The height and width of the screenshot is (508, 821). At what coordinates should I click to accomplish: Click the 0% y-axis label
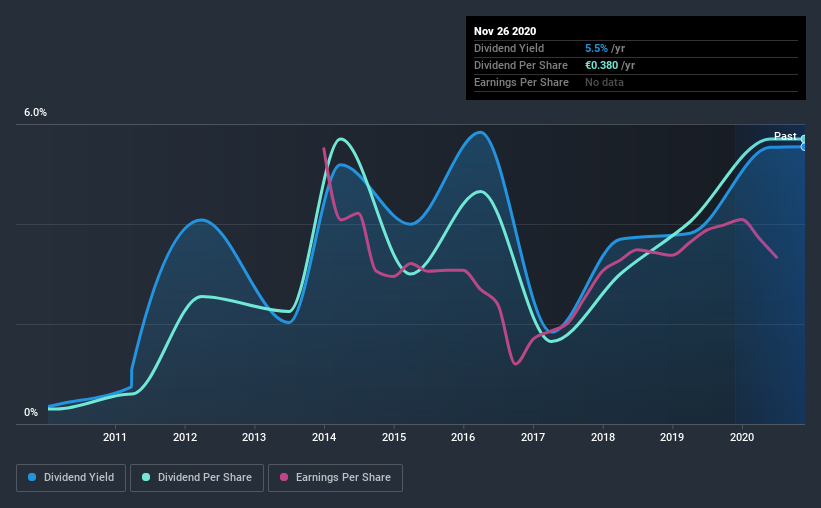coord(31,413)
